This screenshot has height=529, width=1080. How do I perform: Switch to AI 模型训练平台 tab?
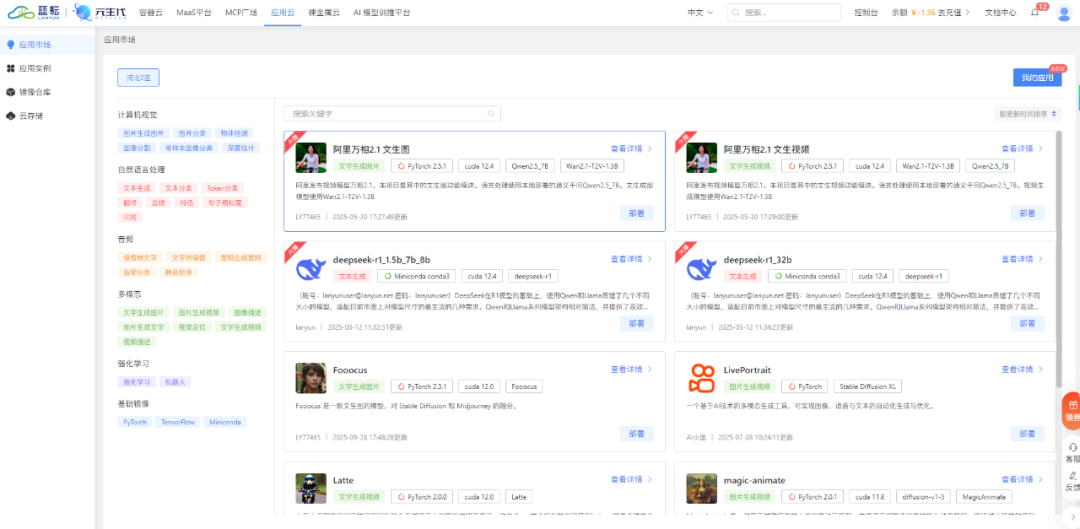click(x=382, y=12)
